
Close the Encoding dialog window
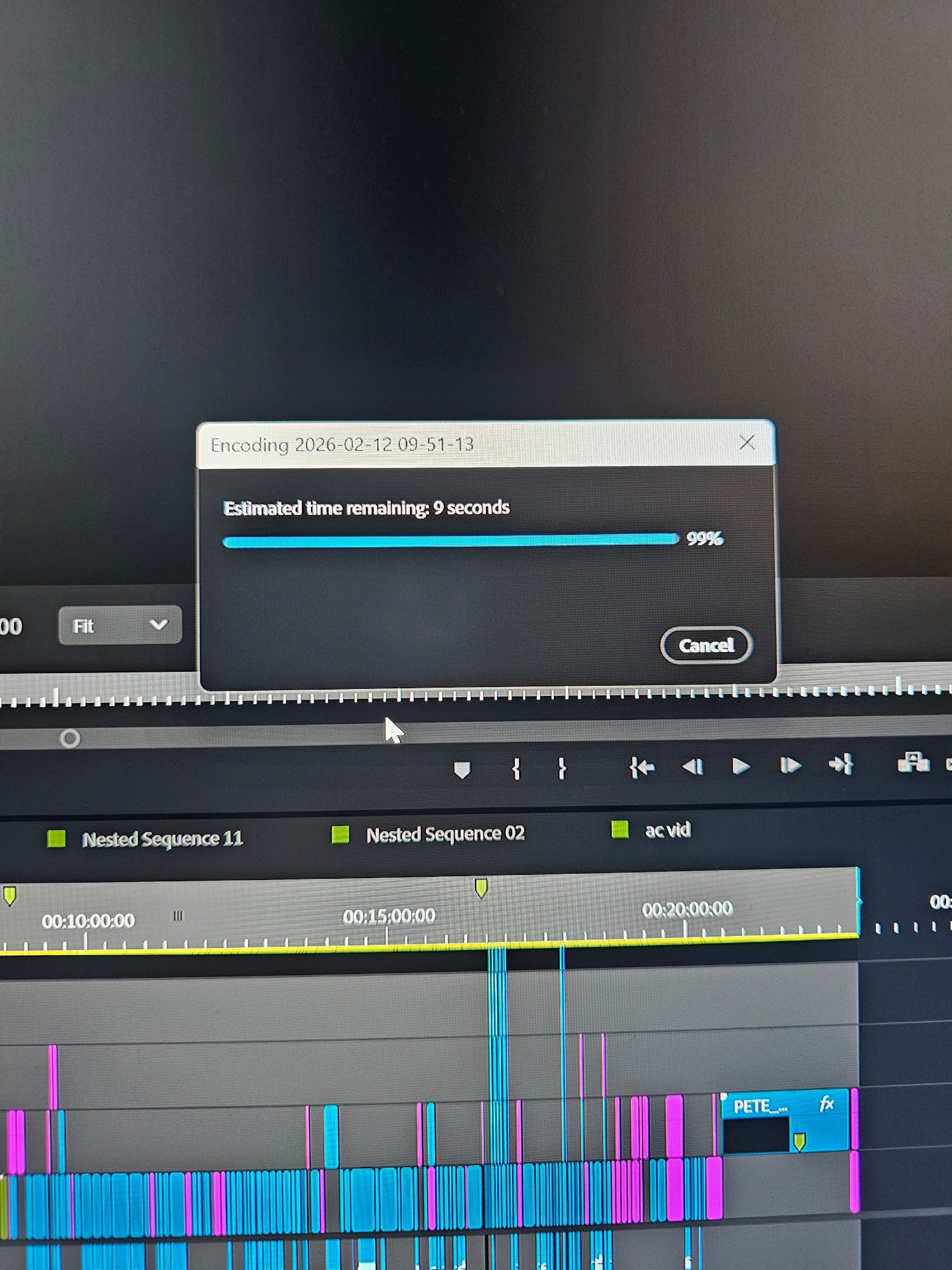coord(747,443)
